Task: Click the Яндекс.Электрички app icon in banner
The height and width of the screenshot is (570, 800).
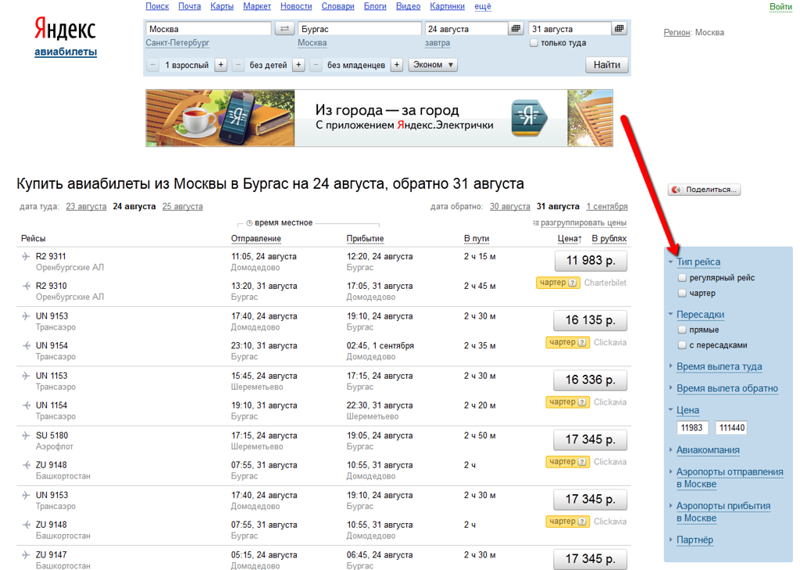Action: (529, 118)
